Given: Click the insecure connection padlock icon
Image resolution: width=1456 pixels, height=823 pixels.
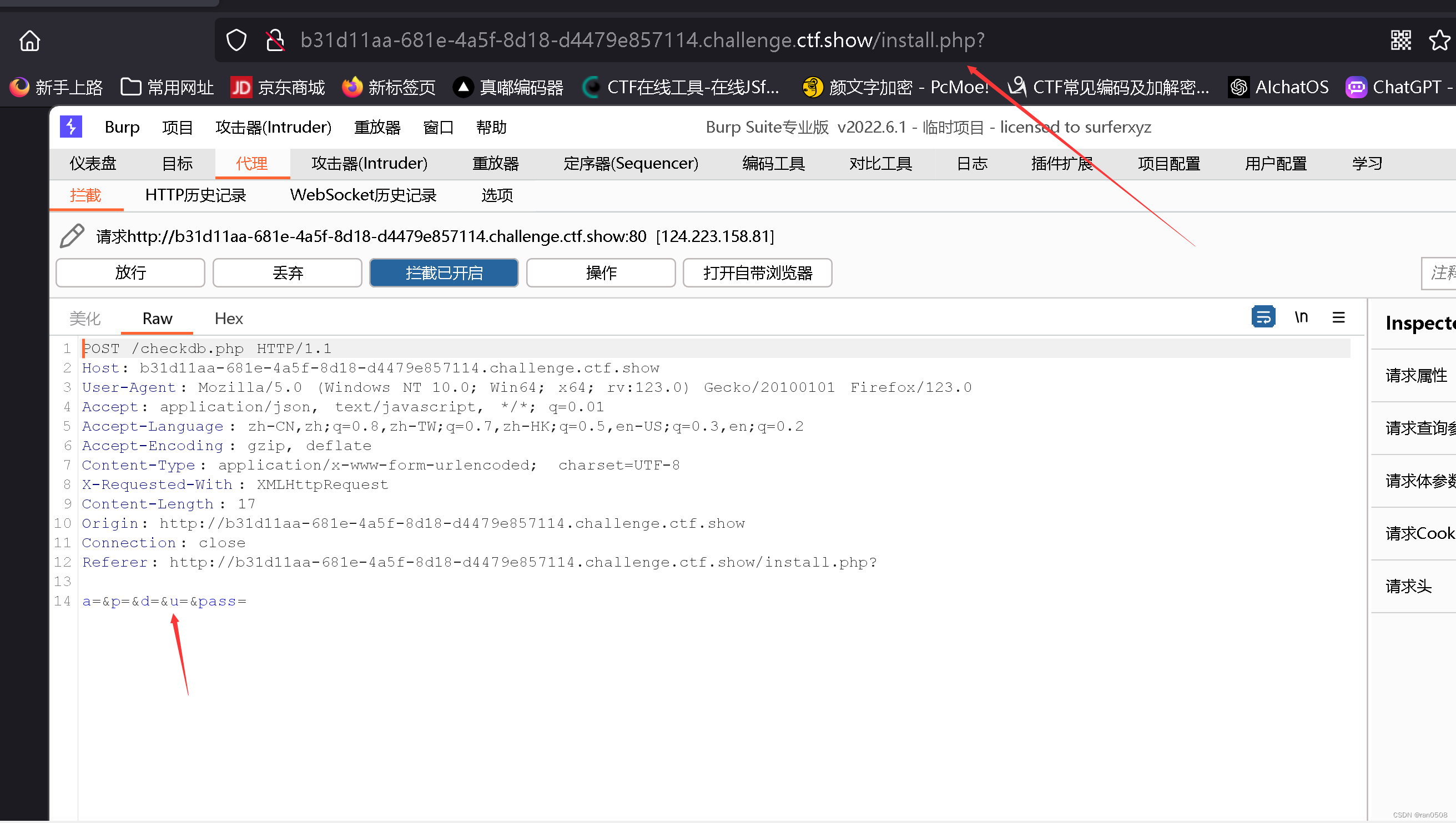Looking at the screenshot, I should (x=275, y=41).
